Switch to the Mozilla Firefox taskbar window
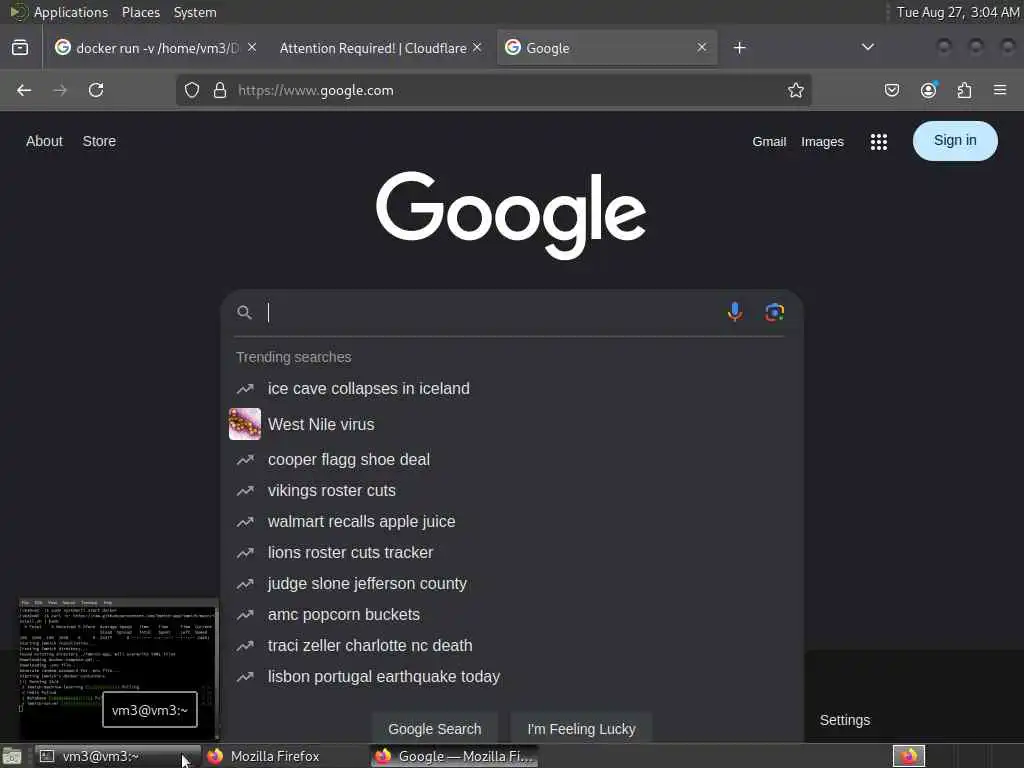1024x768 pixels. click(284, 756)
